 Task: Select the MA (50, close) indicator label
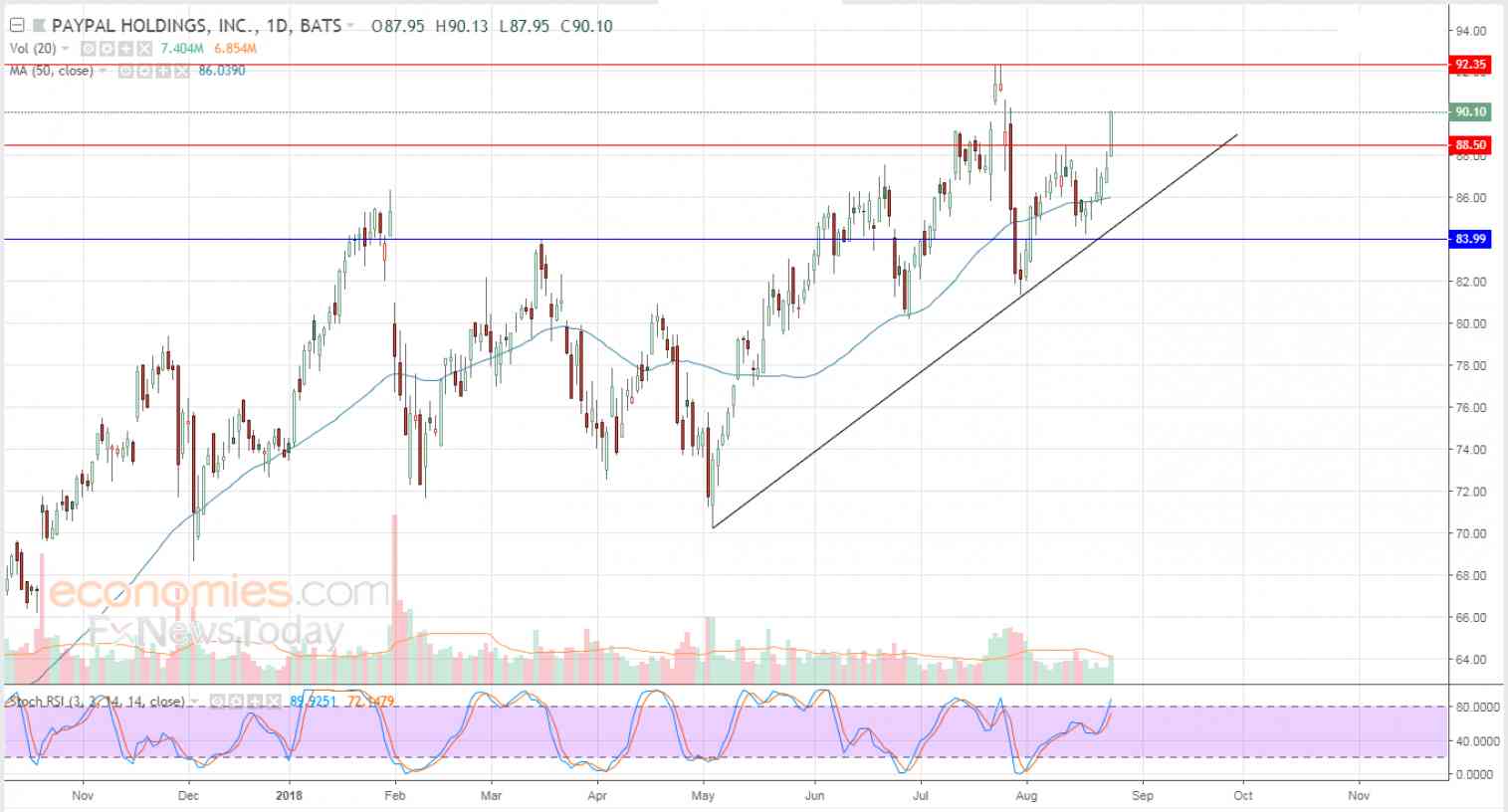(x=52, y=71)
